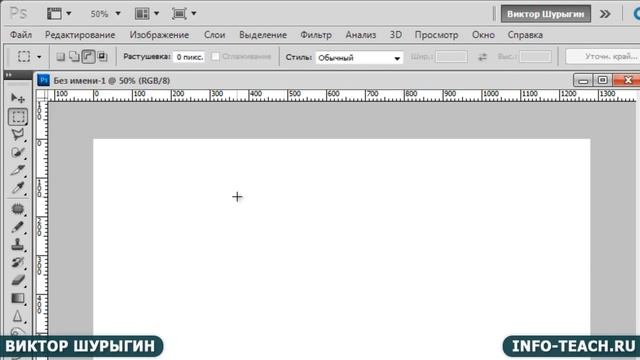Image resolution: width=640 pixels, height=360 pixels.
Task: Open the Стиль dropdown showing Обычный
Action: pos(359,58)
